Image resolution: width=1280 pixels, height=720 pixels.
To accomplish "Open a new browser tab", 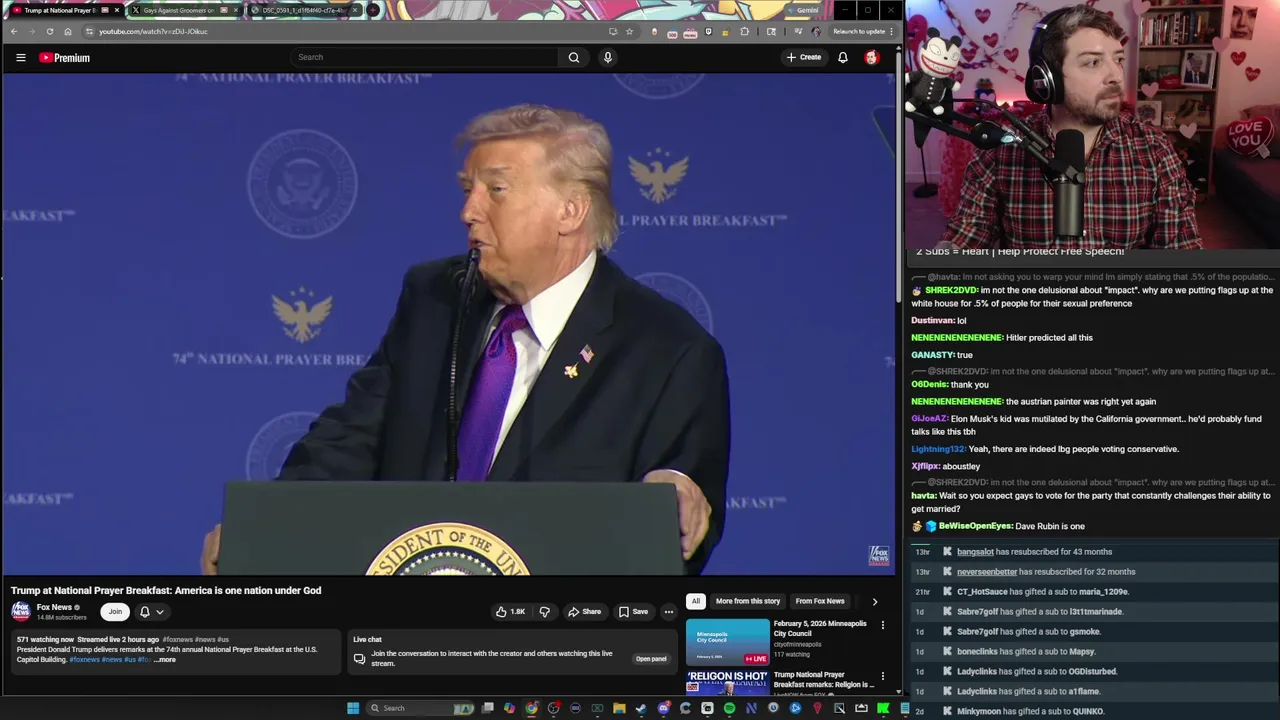I will pos(373,10).
